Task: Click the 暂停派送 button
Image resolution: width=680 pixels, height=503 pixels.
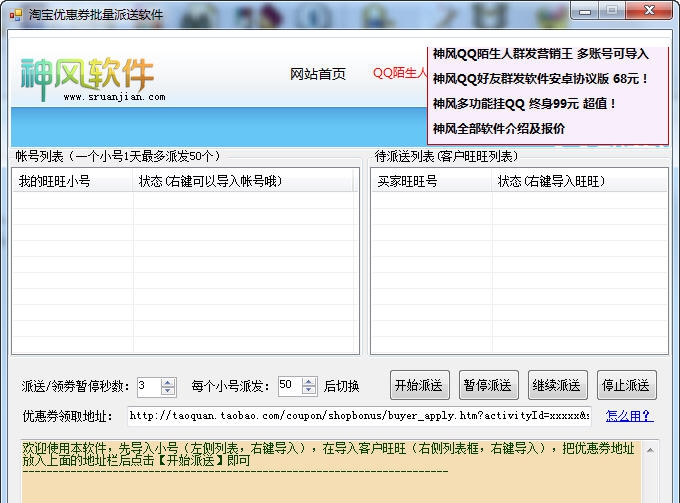Action: coord(489,385)
